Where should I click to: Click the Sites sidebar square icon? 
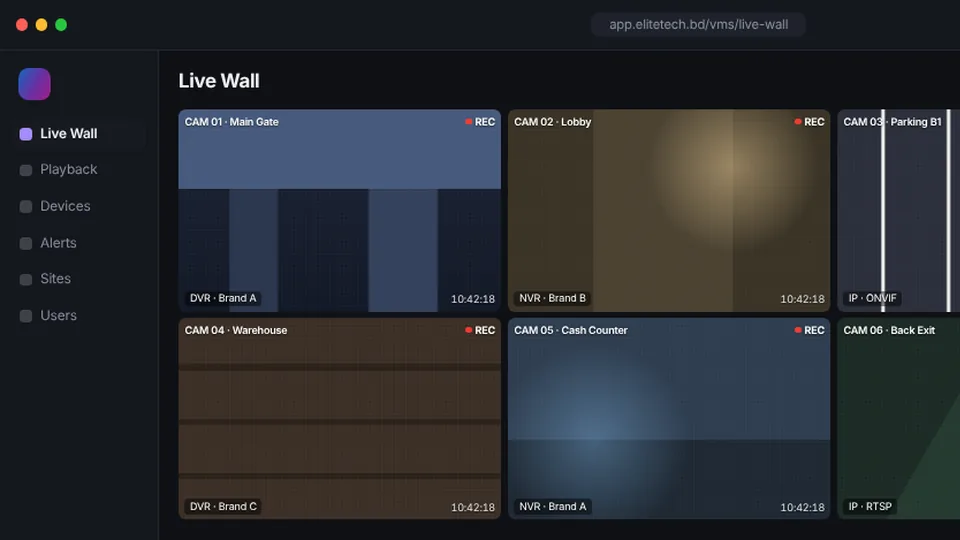[26, 280]
